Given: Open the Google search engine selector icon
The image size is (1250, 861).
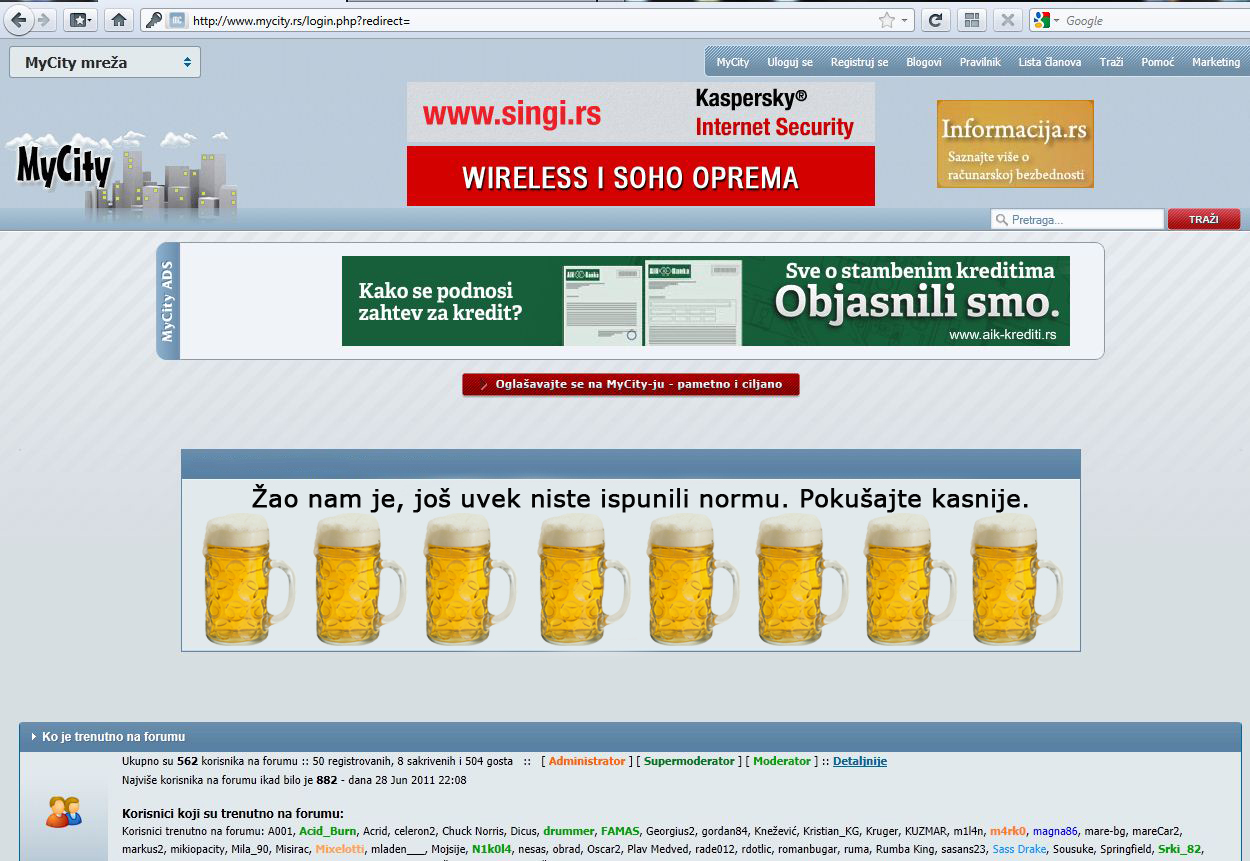Looking at the screenshot, I should 1046,20.
